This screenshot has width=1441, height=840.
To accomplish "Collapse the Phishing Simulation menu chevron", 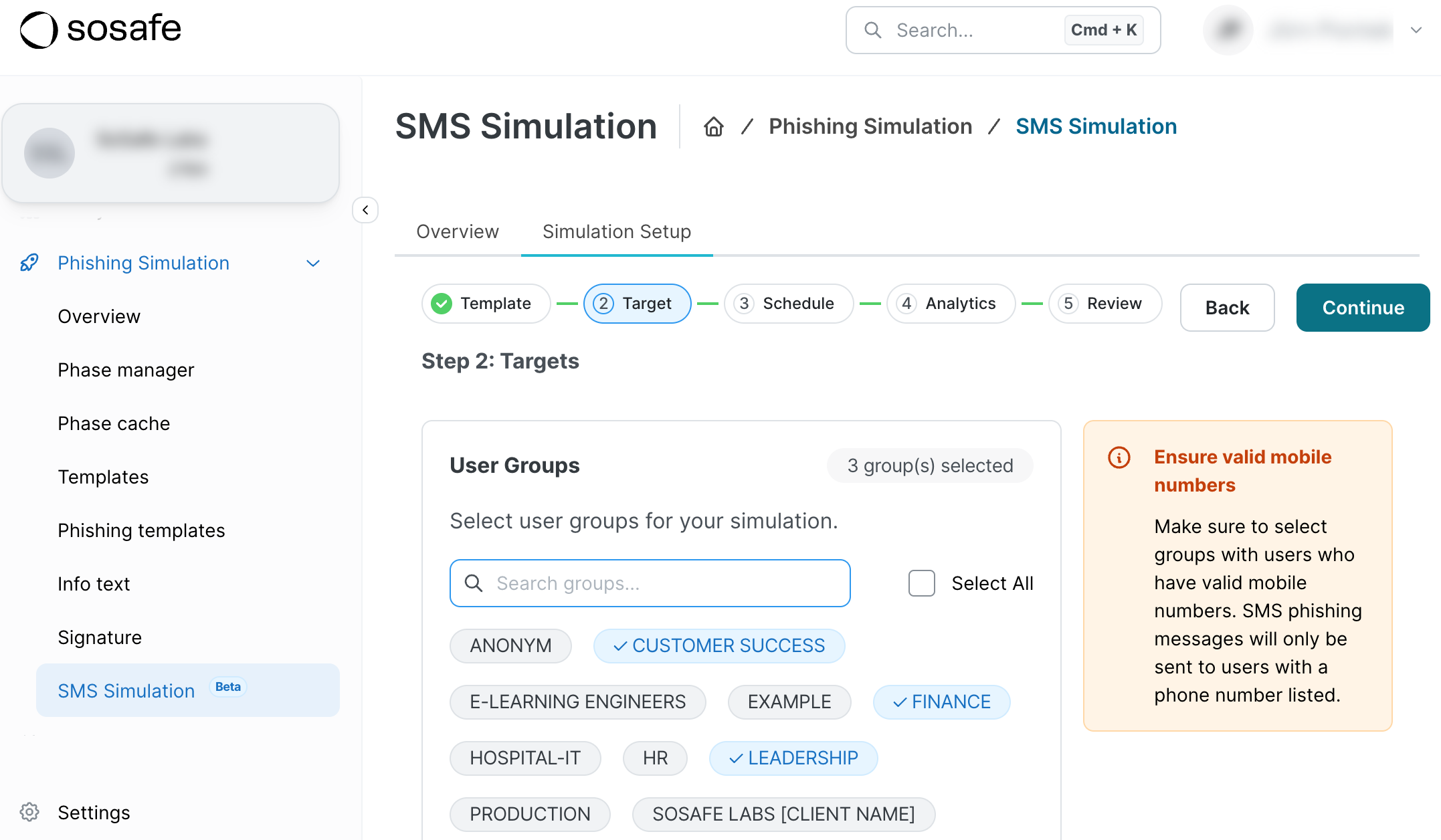I will [x=313, y=264].
